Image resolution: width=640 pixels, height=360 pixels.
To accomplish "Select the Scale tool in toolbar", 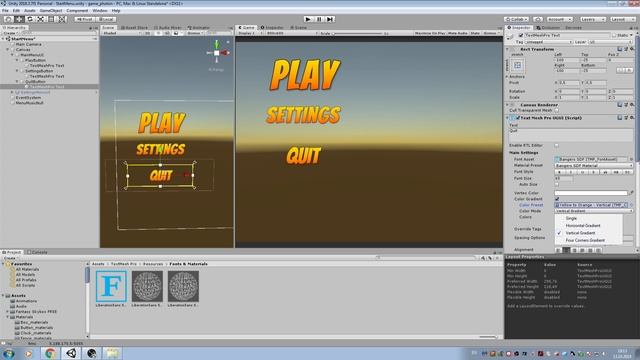I will pyautogui.click(x=40, y=19).
